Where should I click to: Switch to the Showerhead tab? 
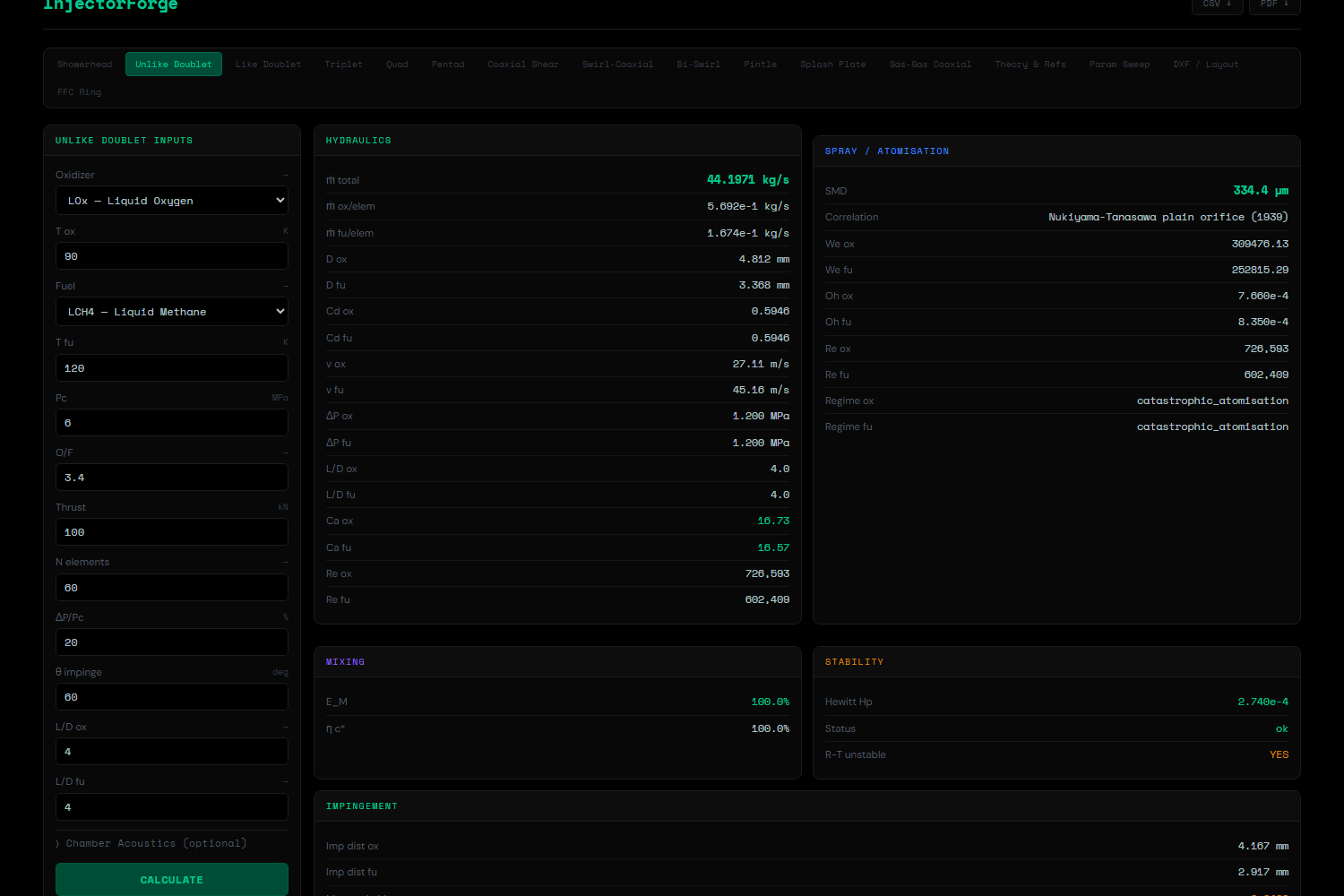point(85,65)
